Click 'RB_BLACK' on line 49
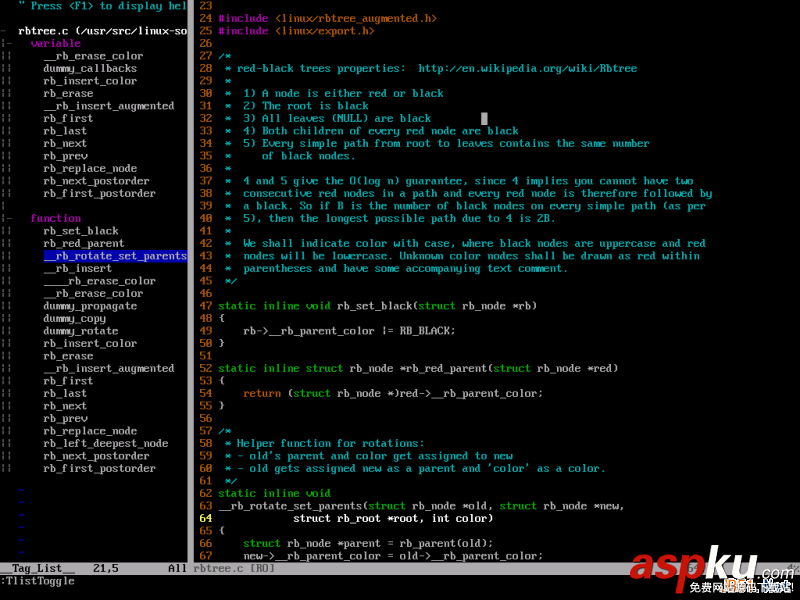Screen dimensions: 800x600 pyautogui.click(x=424, y=331)
